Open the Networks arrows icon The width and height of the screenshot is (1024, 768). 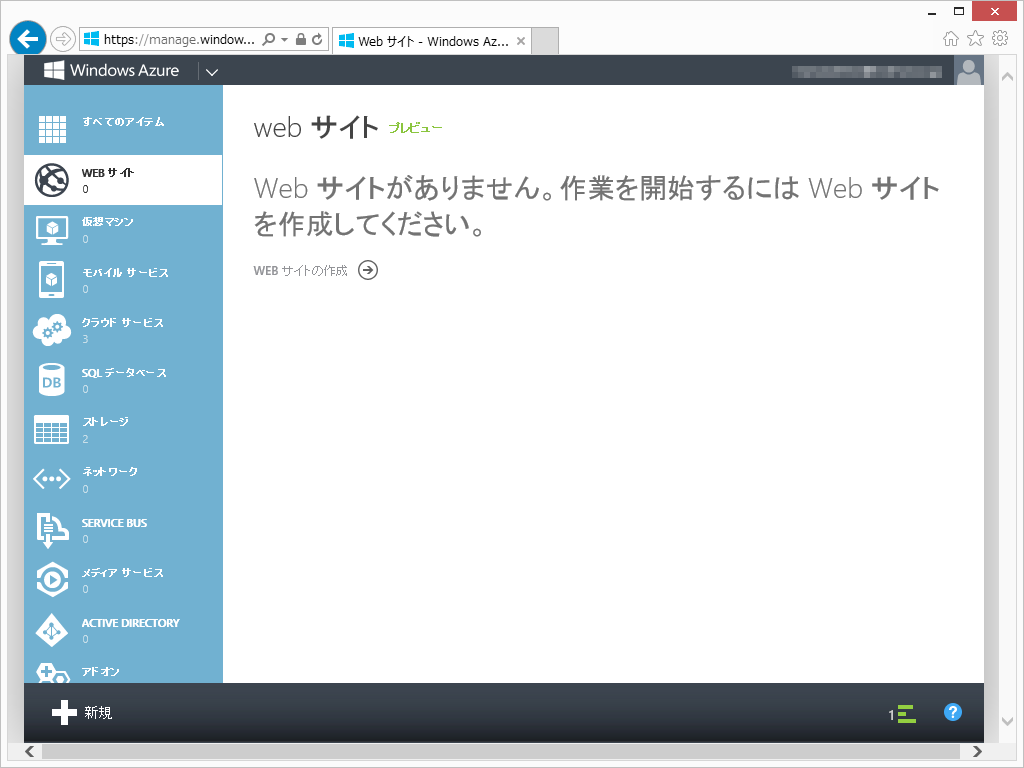pos(52,479)
